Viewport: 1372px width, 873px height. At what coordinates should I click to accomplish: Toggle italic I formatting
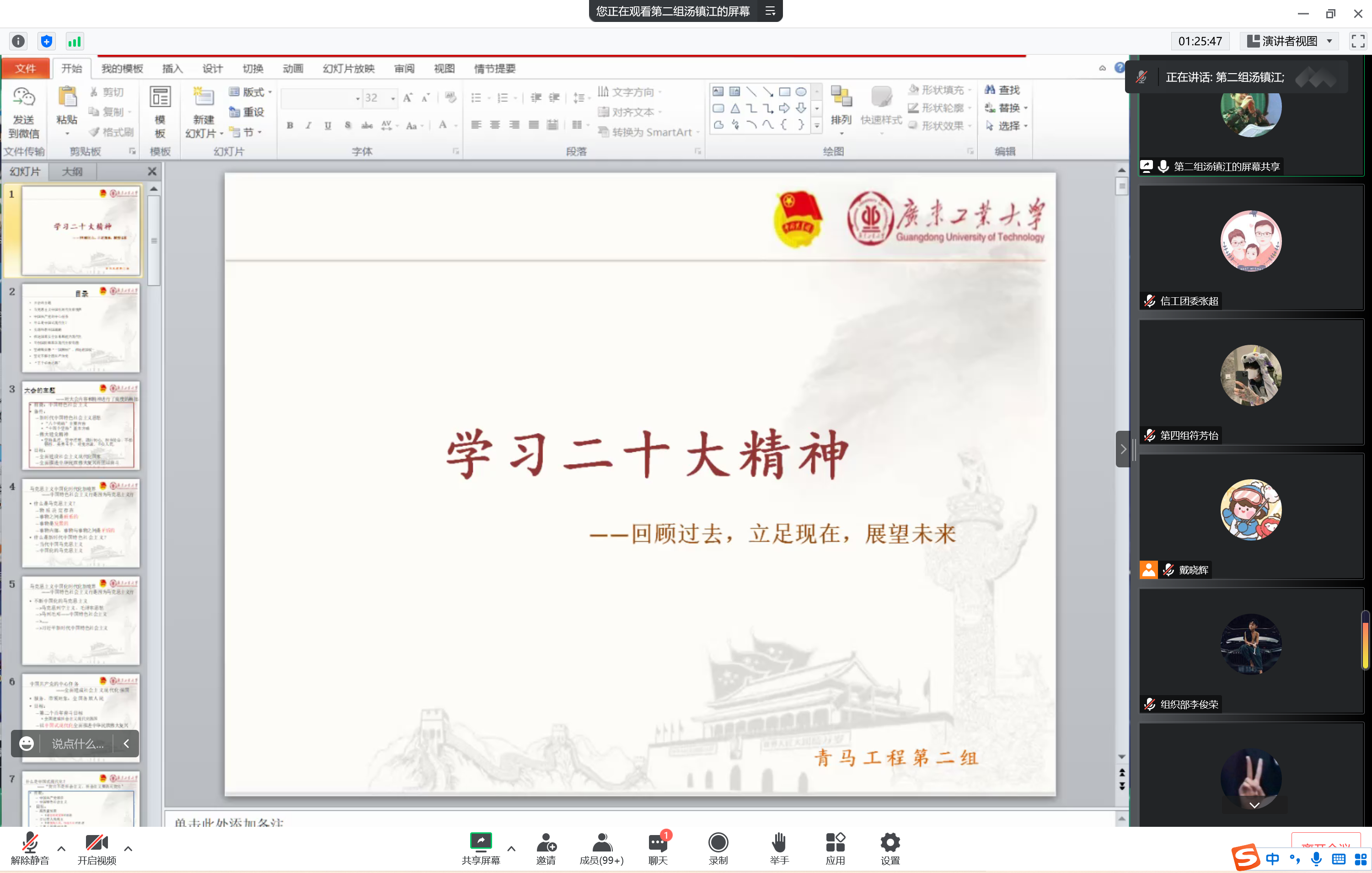(x=308, y=125)
